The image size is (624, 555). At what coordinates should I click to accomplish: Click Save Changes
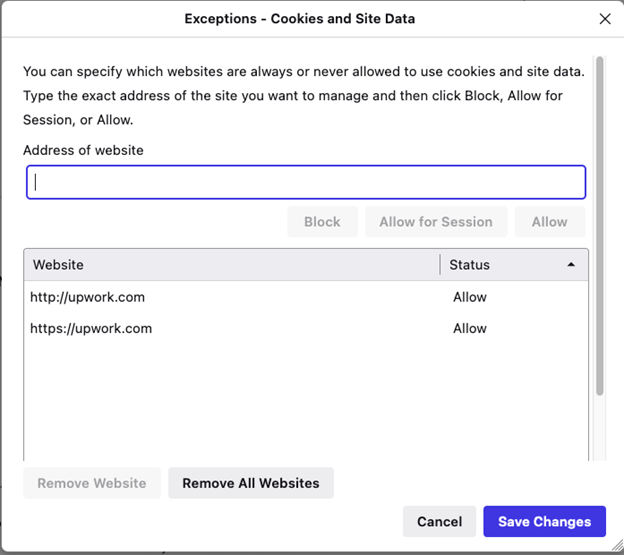tap(544, 521)
